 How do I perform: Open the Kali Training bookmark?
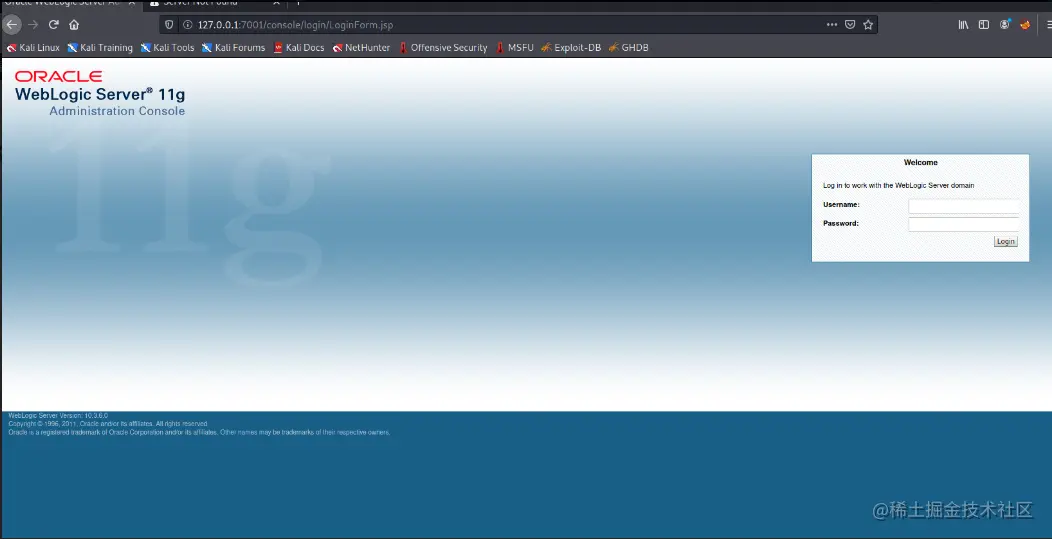(x=100, y=48)
